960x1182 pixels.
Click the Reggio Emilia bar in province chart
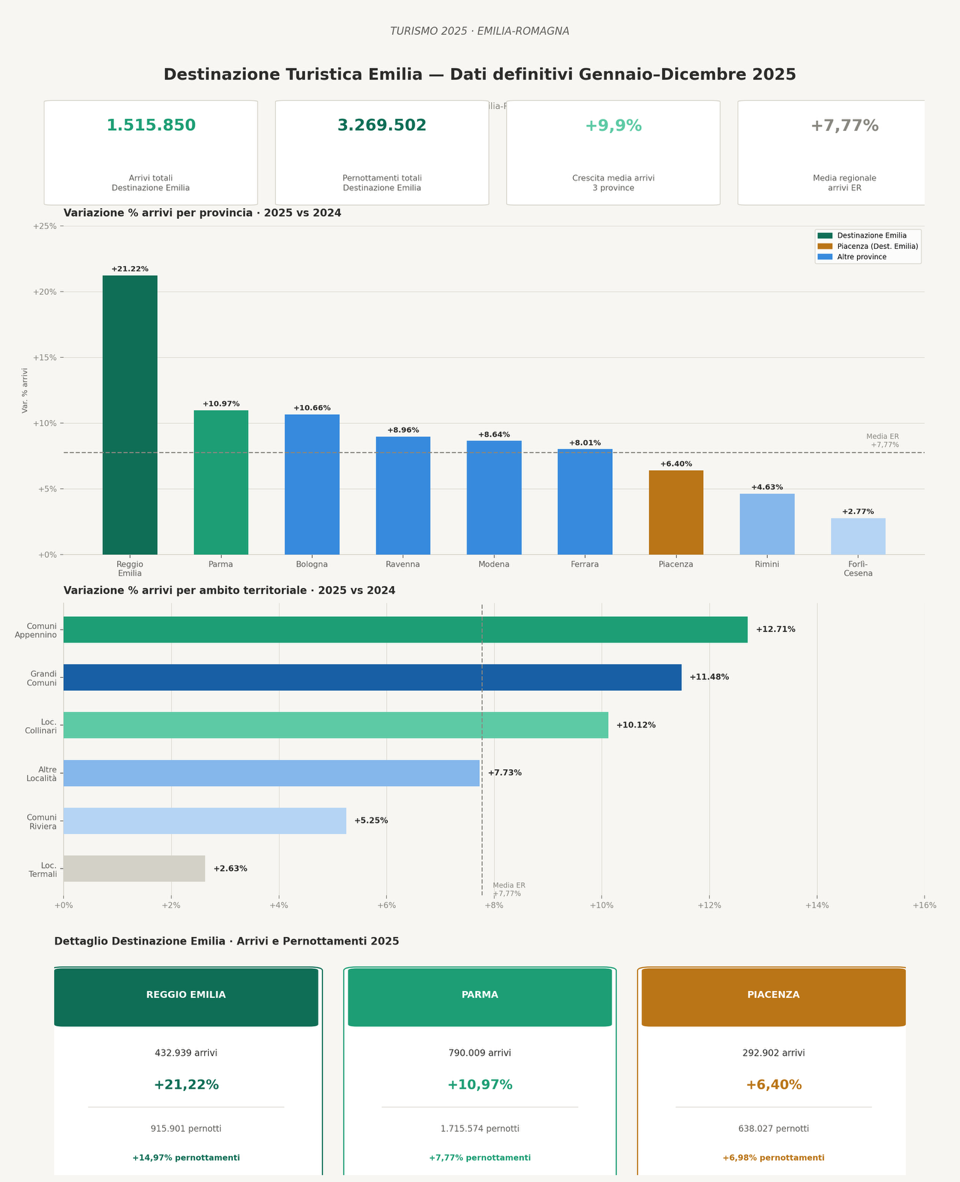[130, 415]
